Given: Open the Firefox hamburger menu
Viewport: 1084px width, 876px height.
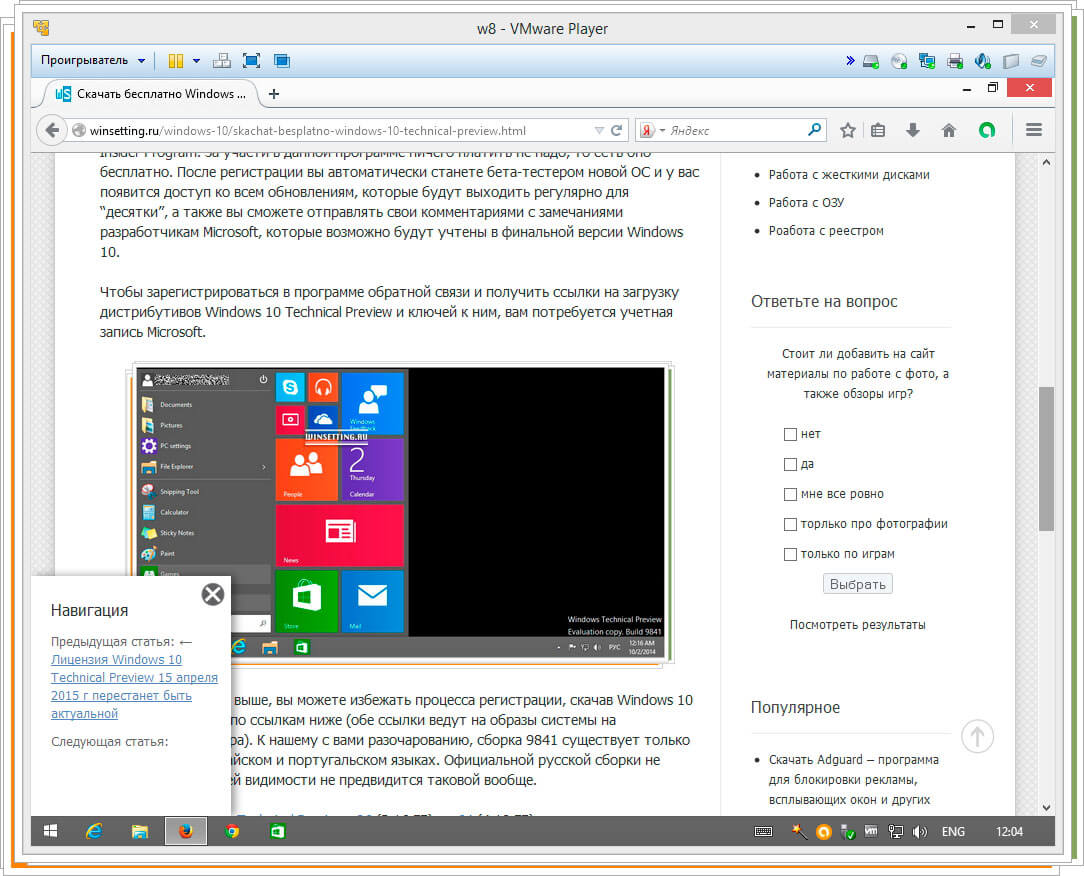Looking at the screenshot, I should (1034, 130).
